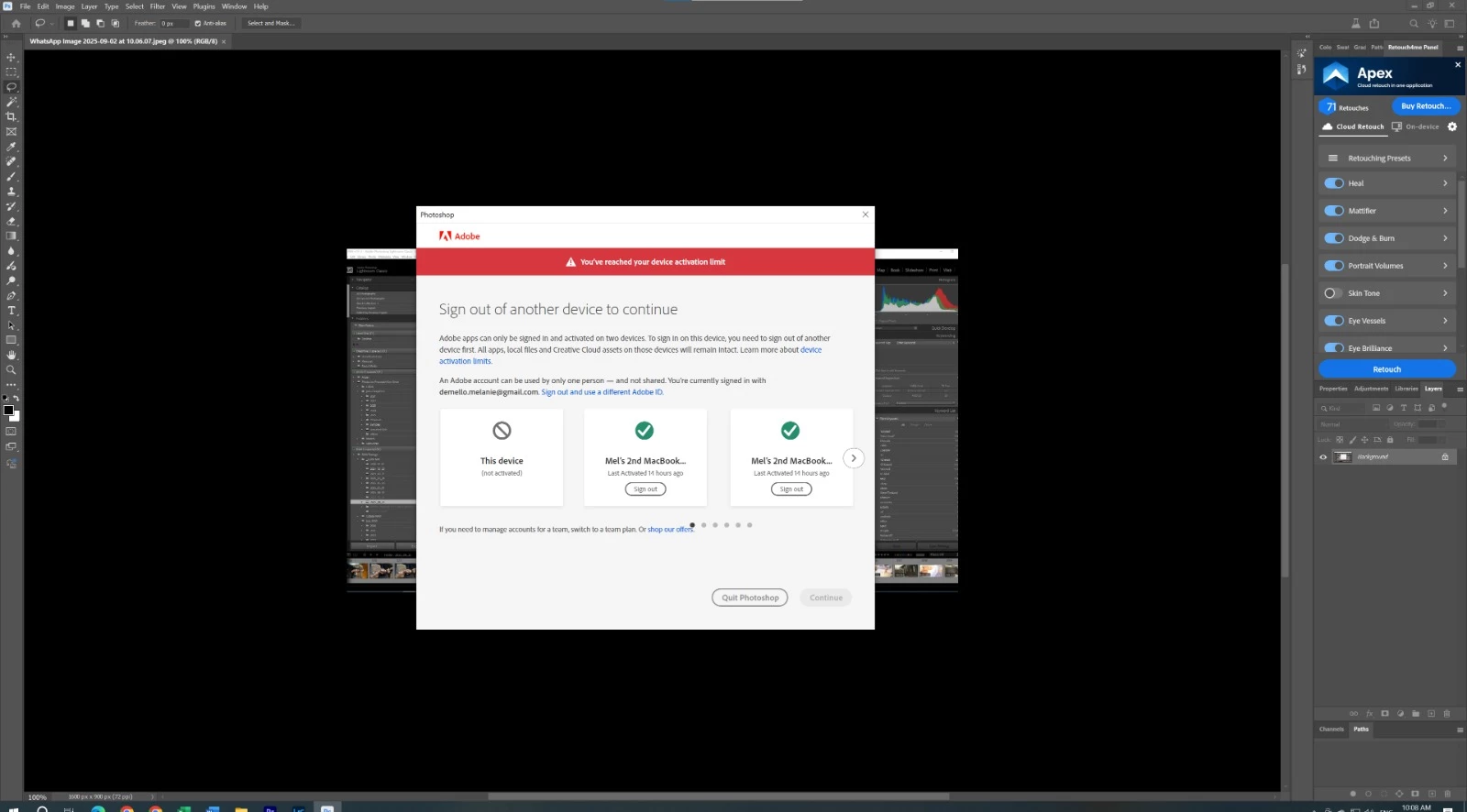Expand the Portrait Volumes settings chevron

[1445, 266]
